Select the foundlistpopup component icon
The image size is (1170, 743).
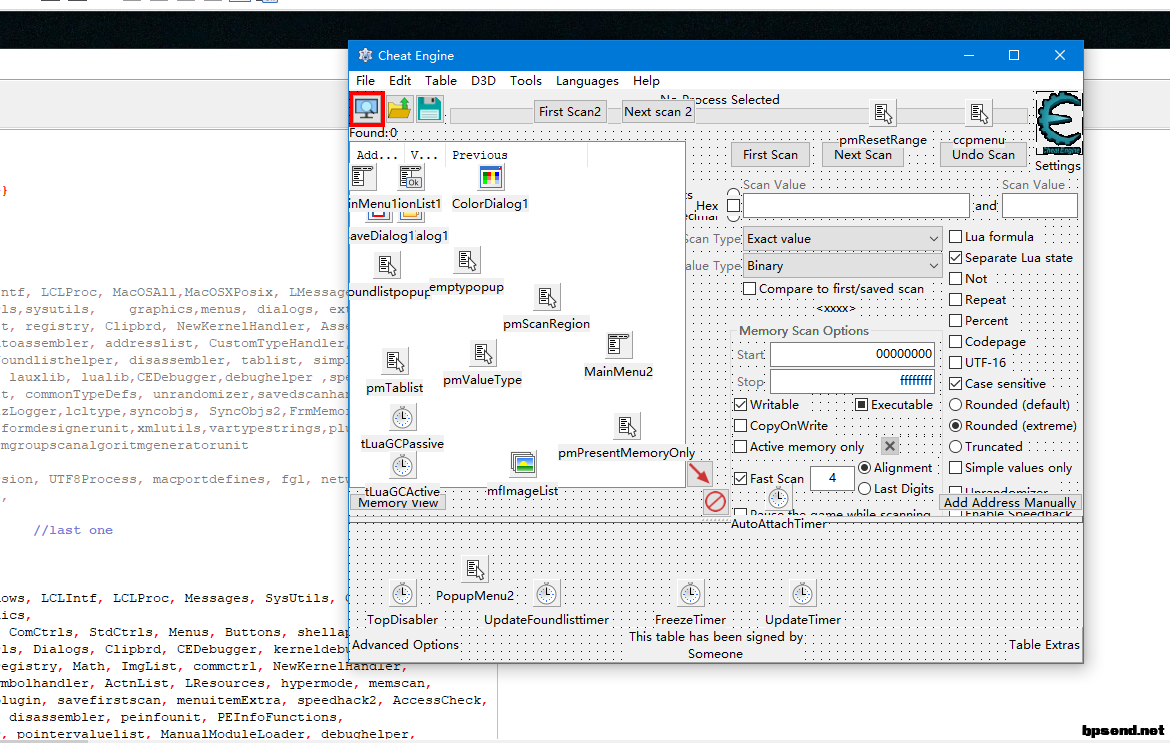tap(387, 266)
